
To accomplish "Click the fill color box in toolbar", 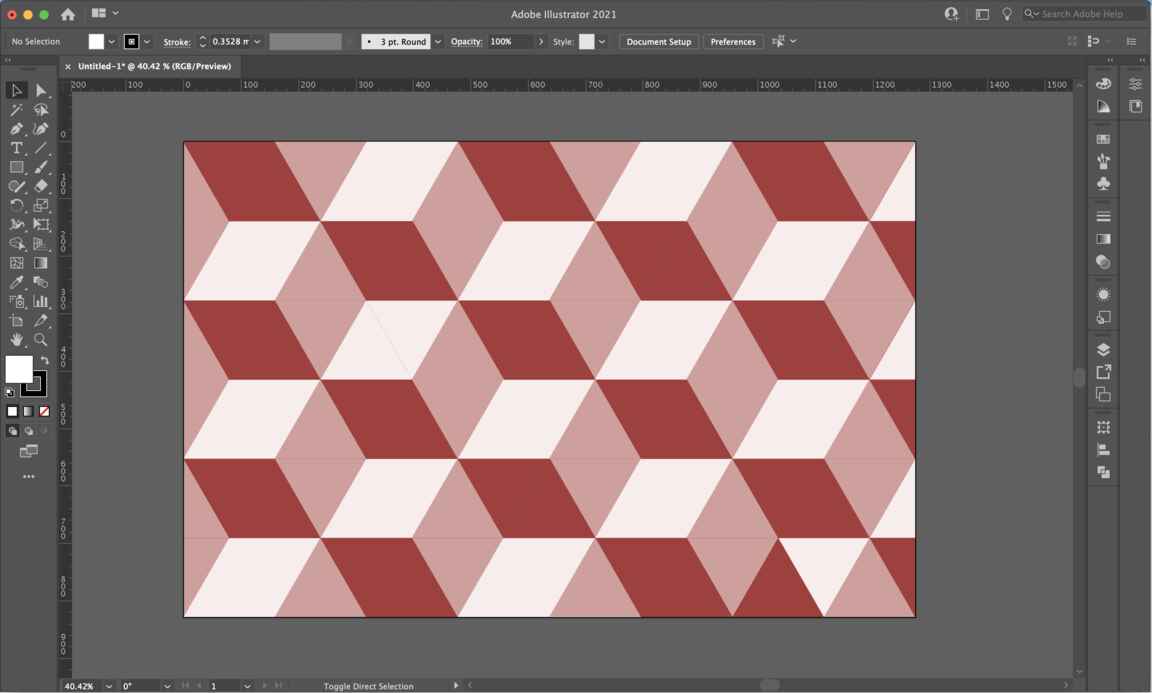I will [x=19, y=369].
